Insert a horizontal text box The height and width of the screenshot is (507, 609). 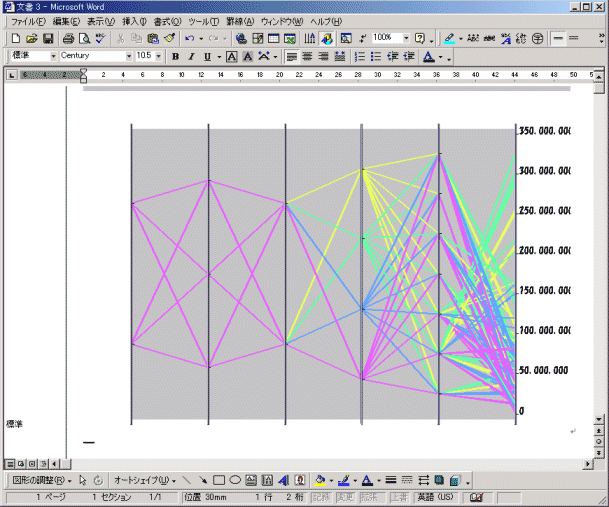251,480
